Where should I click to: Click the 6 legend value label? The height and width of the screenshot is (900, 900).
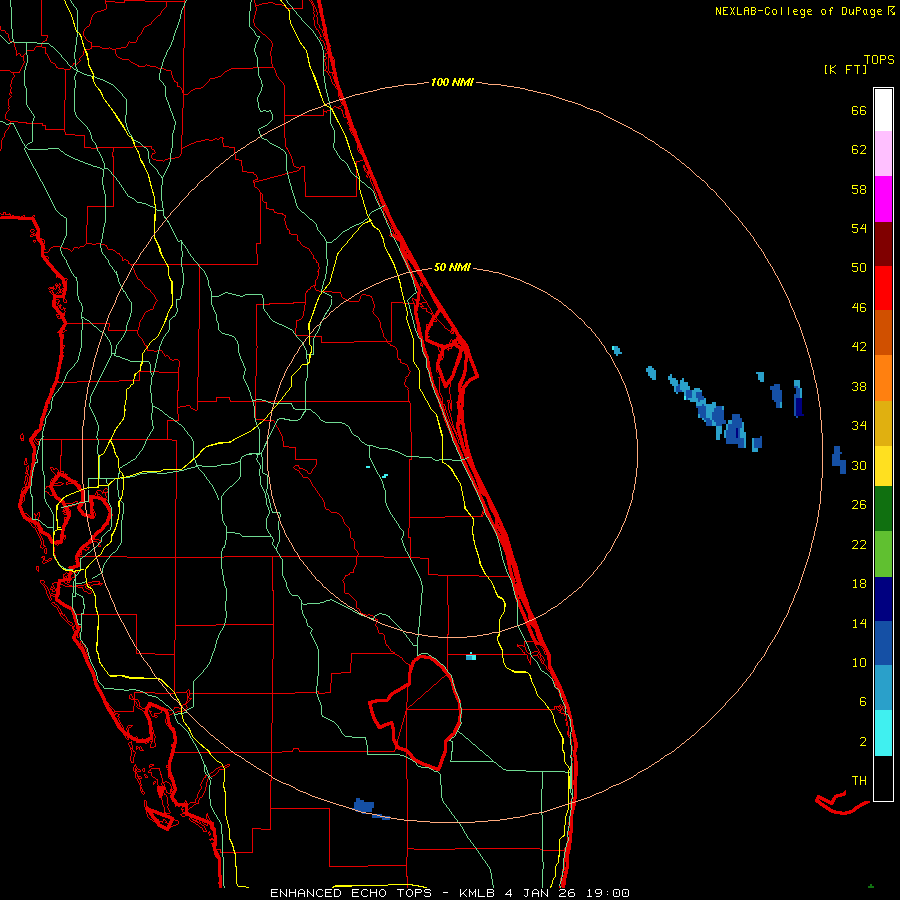click(863, 702)
